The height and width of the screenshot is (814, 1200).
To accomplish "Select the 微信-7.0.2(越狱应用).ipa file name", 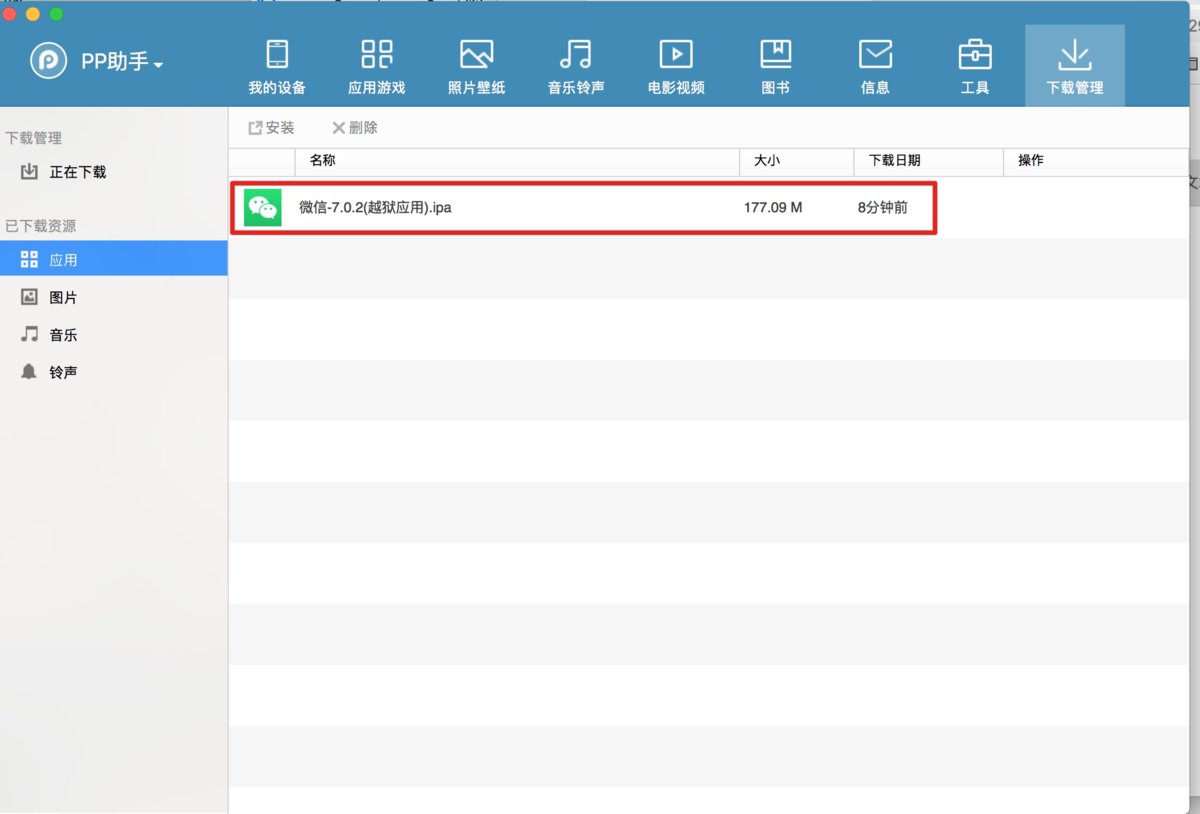I will pyautogui.click(x=375, y=208).
